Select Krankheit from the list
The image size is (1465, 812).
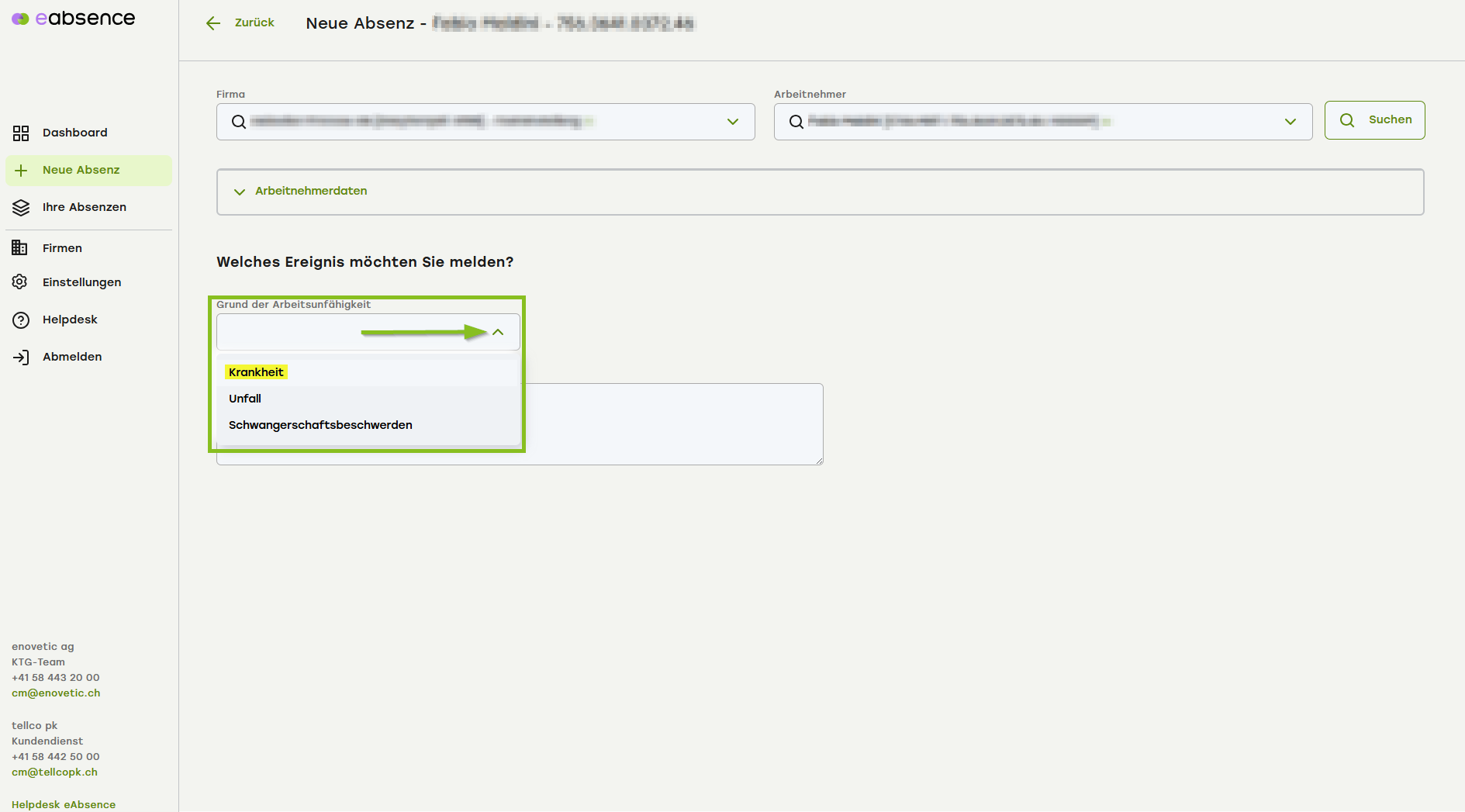click(256, 372)
